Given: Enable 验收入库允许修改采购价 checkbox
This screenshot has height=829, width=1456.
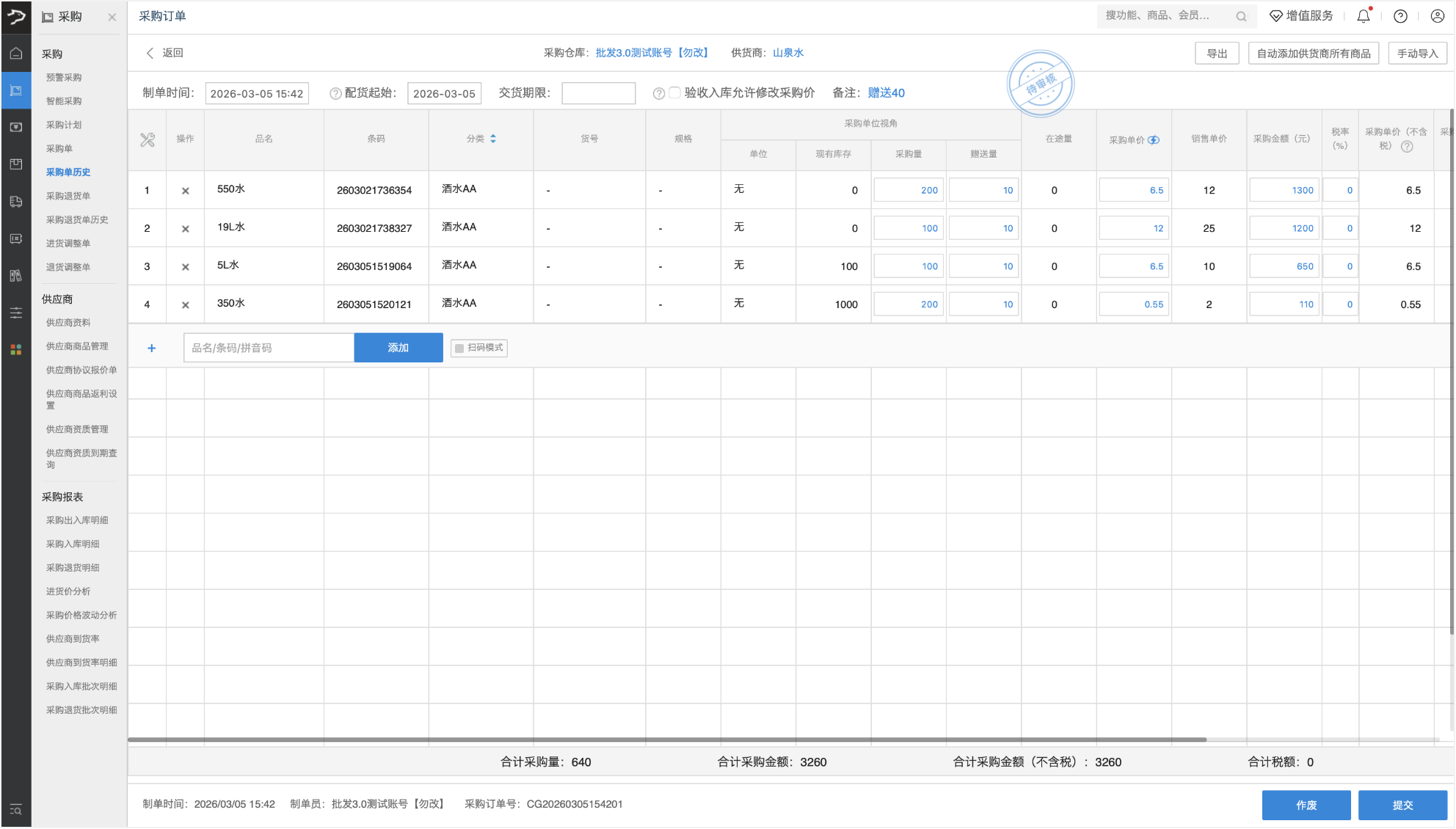Looking at the screenshot, I should pyautogui.click(x=674, y=92).
